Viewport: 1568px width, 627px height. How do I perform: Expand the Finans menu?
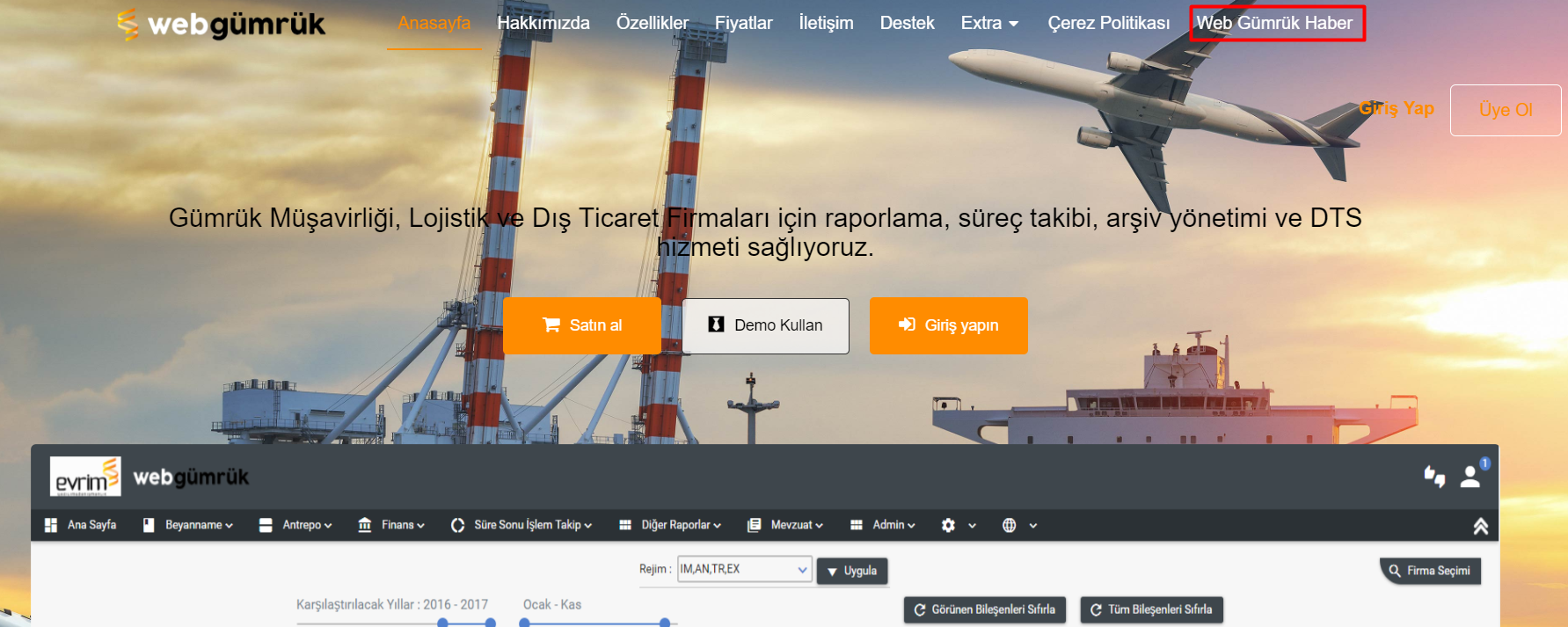pyautogui.click(x=391, y=525)
